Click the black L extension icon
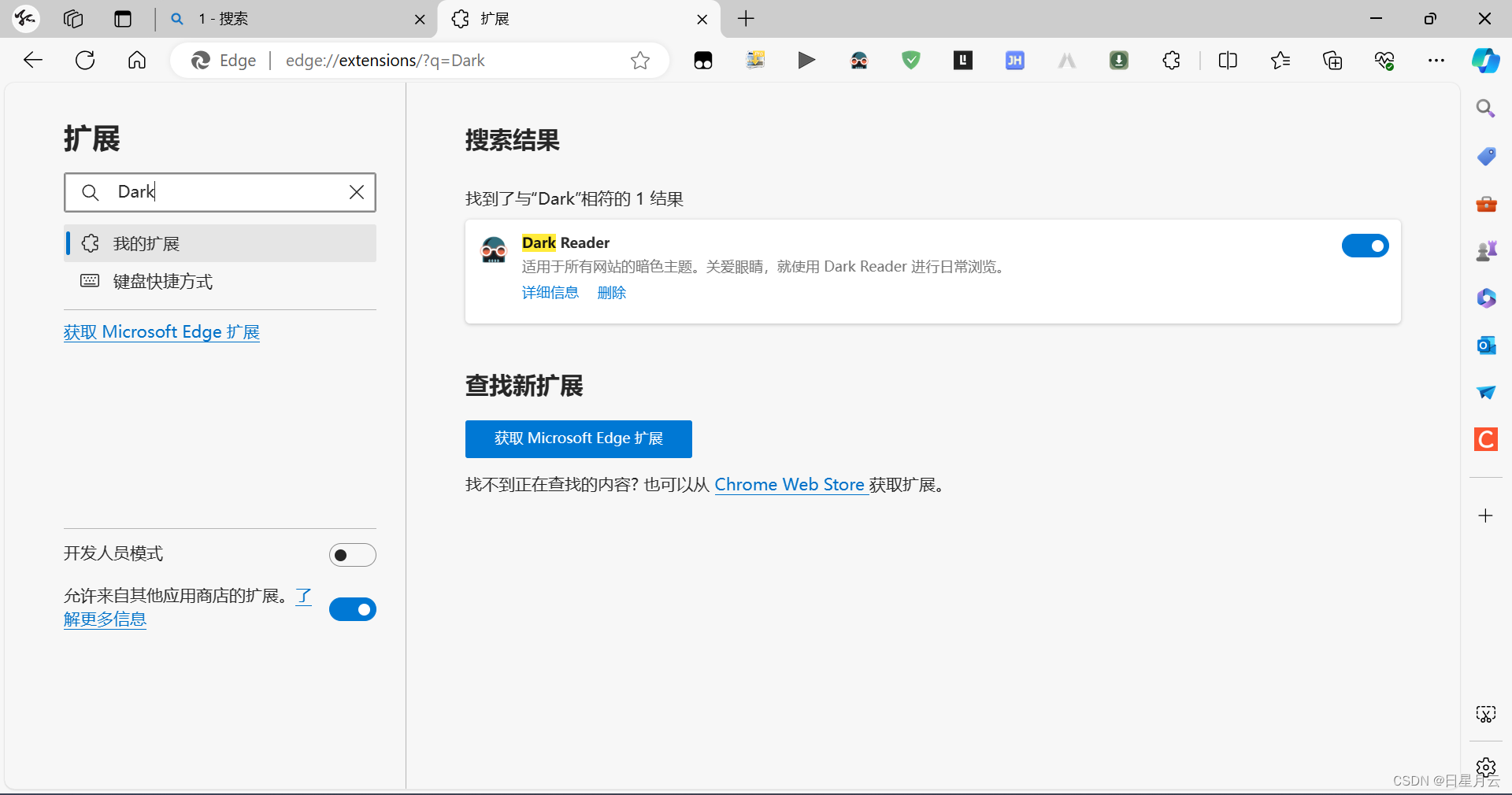 pos(963,61)
